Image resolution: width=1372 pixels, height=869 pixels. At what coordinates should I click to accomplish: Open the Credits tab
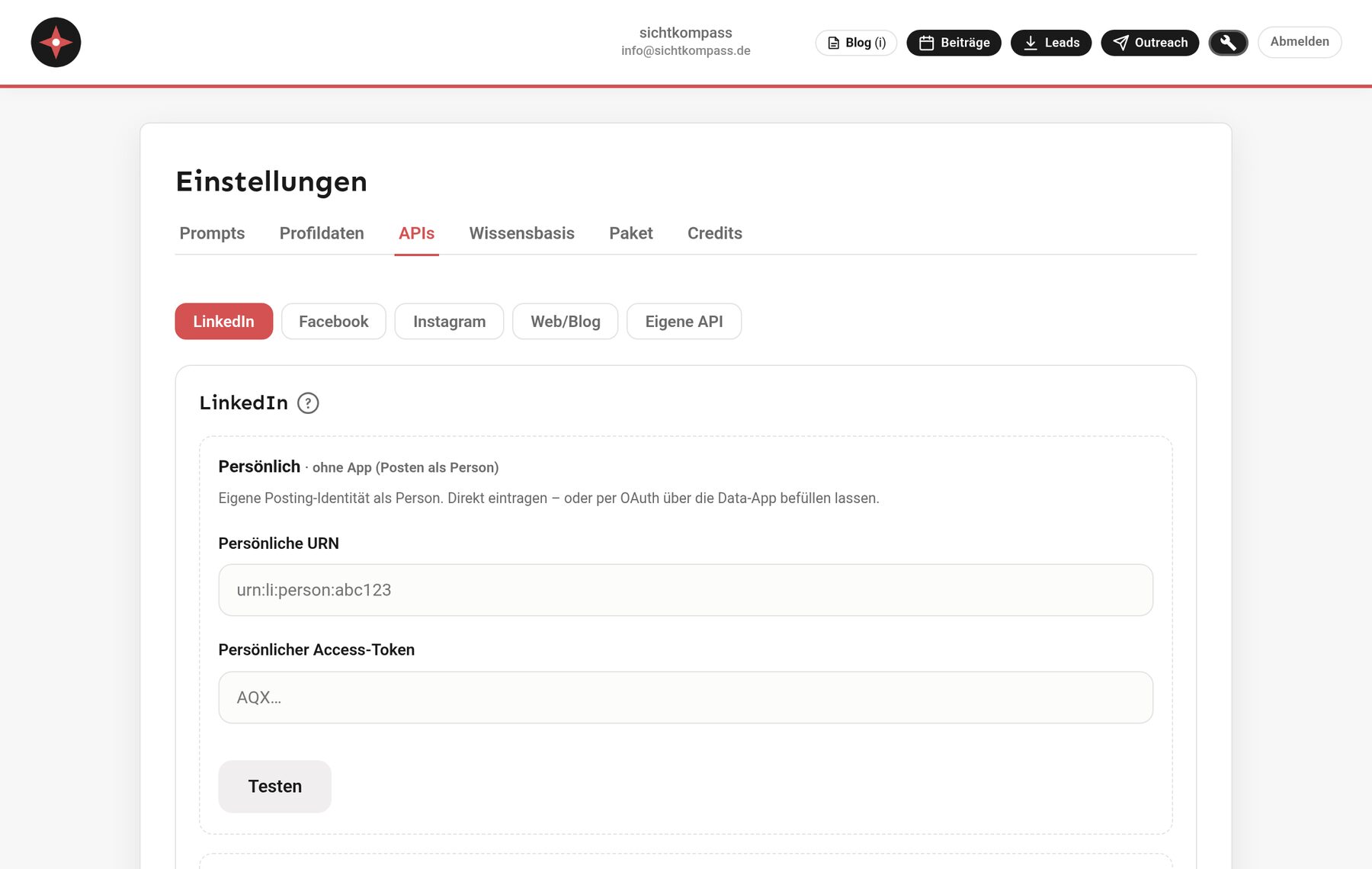715,233
